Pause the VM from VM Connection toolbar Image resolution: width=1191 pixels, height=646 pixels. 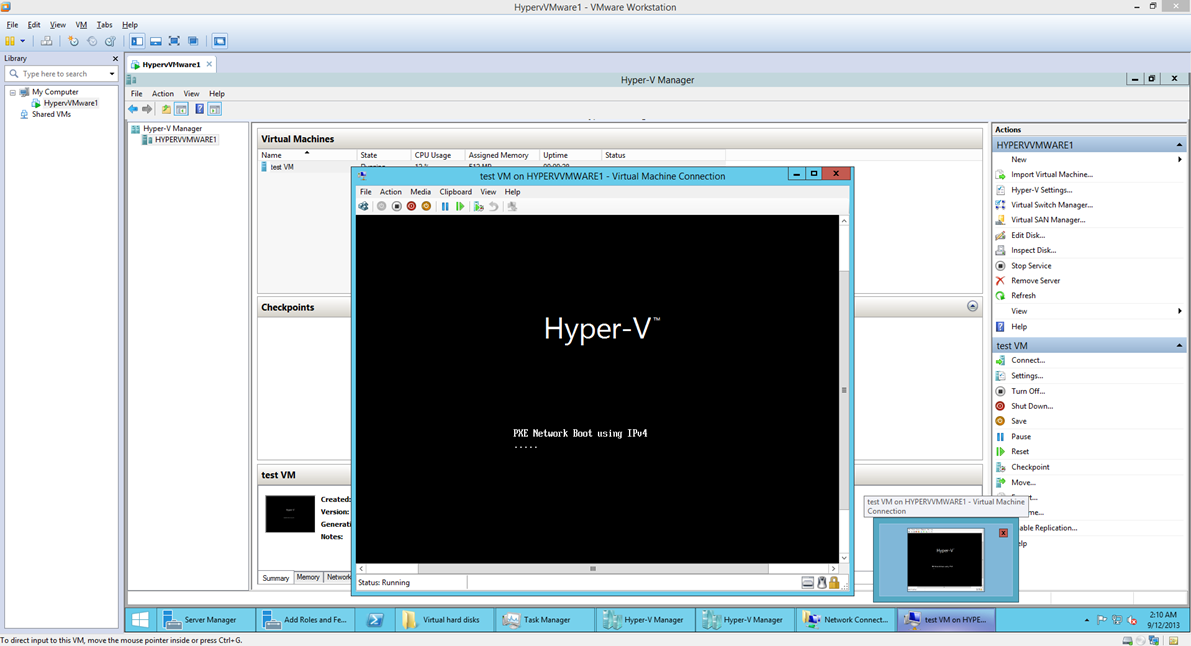445,206
